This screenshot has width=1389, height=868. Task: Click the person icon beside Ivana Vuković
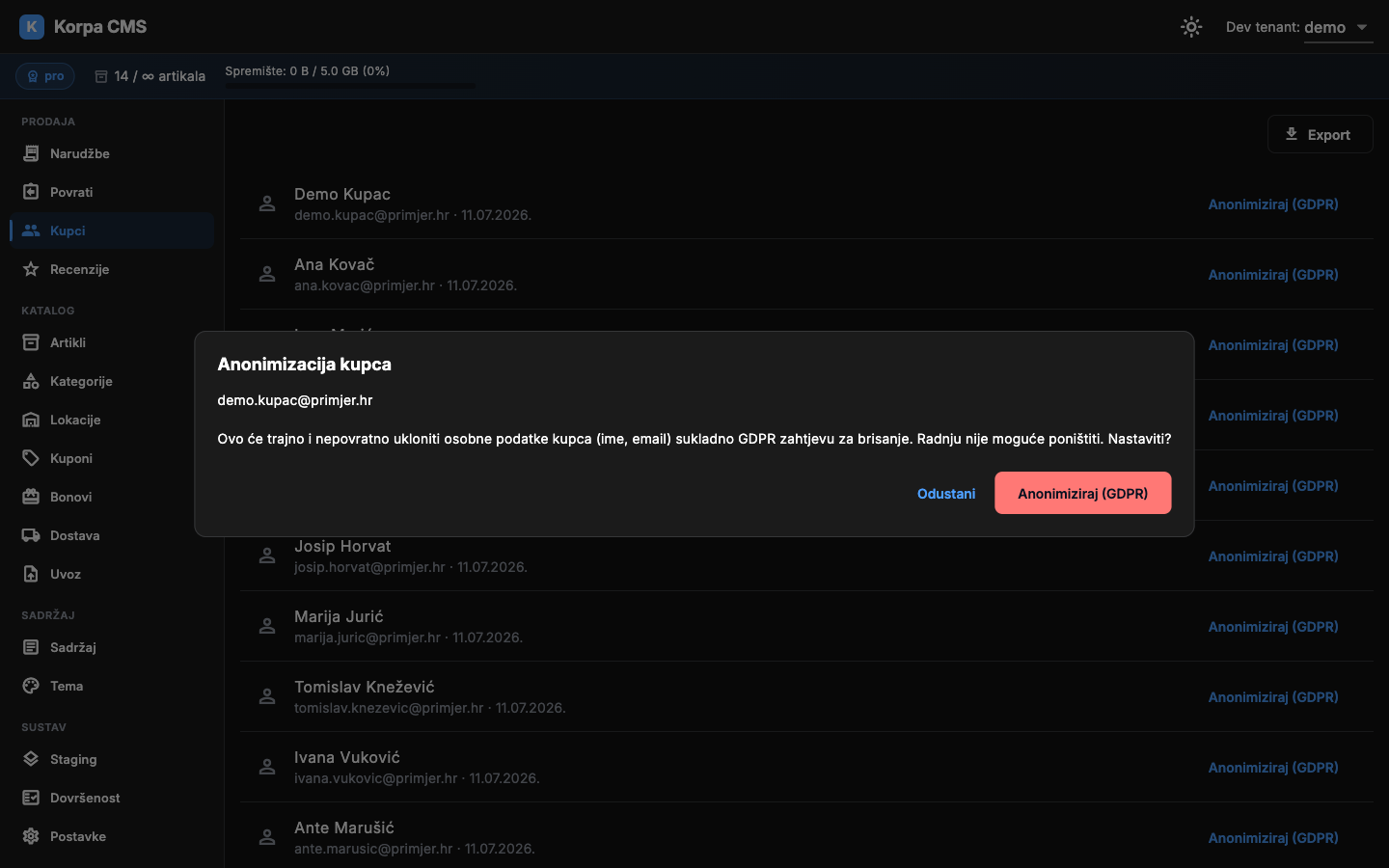point(267,767)
